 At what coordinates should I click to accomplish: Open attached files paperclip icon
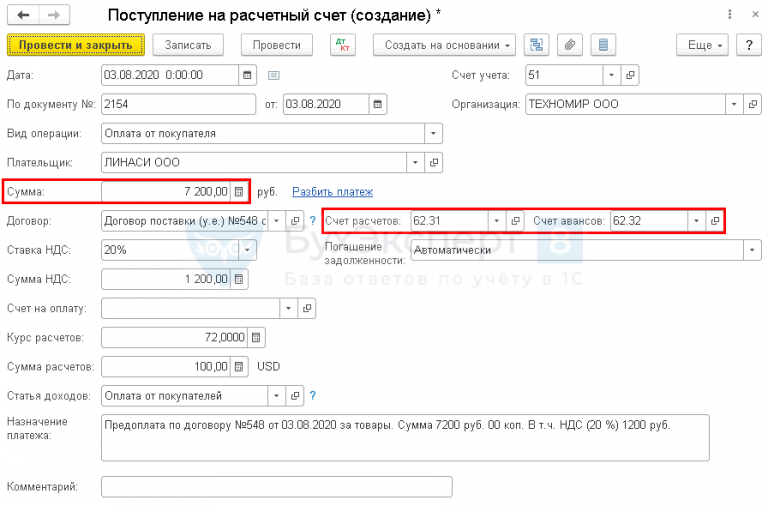(570, 45)
